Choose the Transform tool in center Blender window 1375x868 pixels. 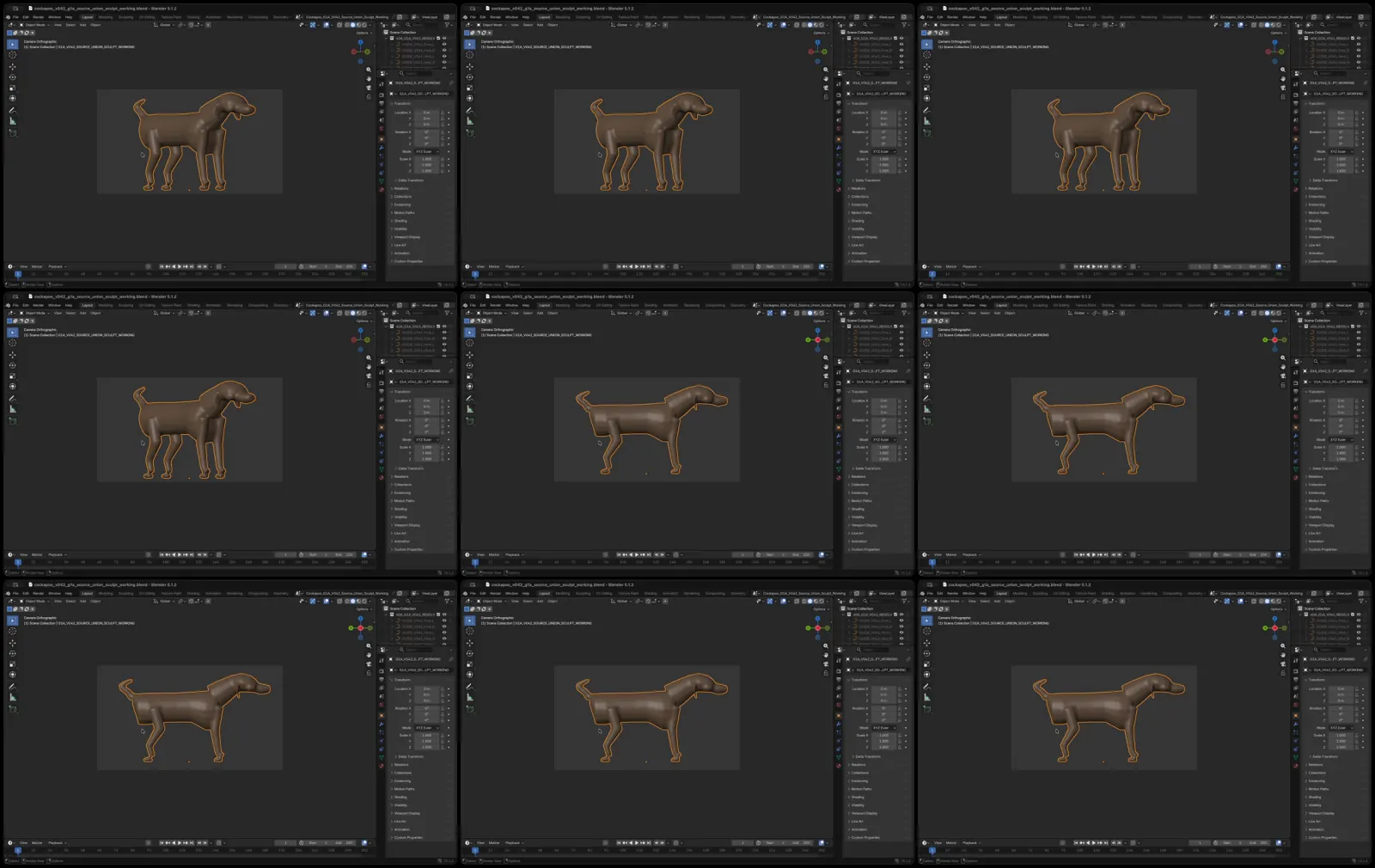[470, 386]
